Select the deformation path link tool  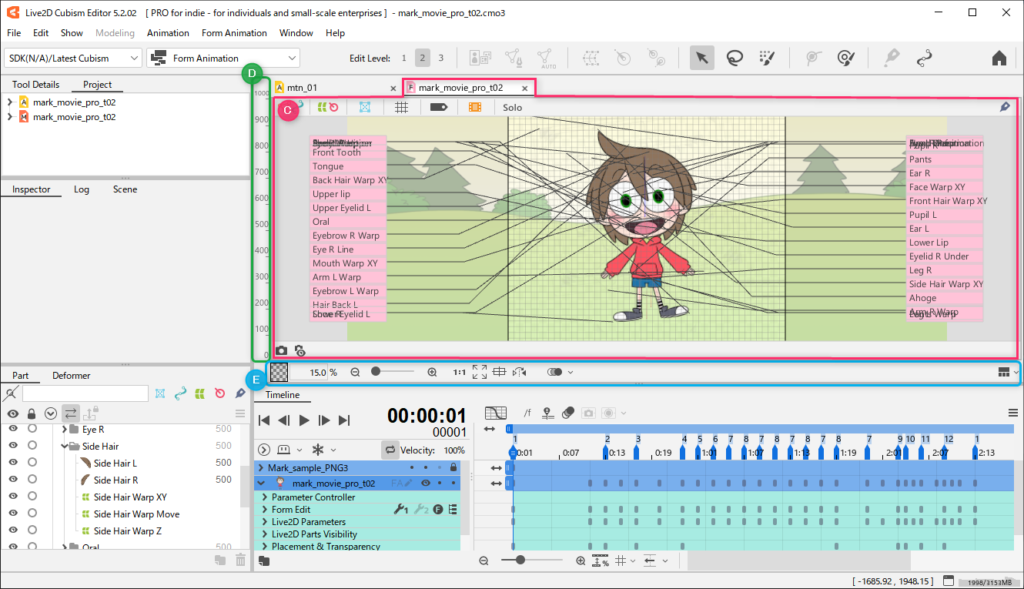coord(924,58)
